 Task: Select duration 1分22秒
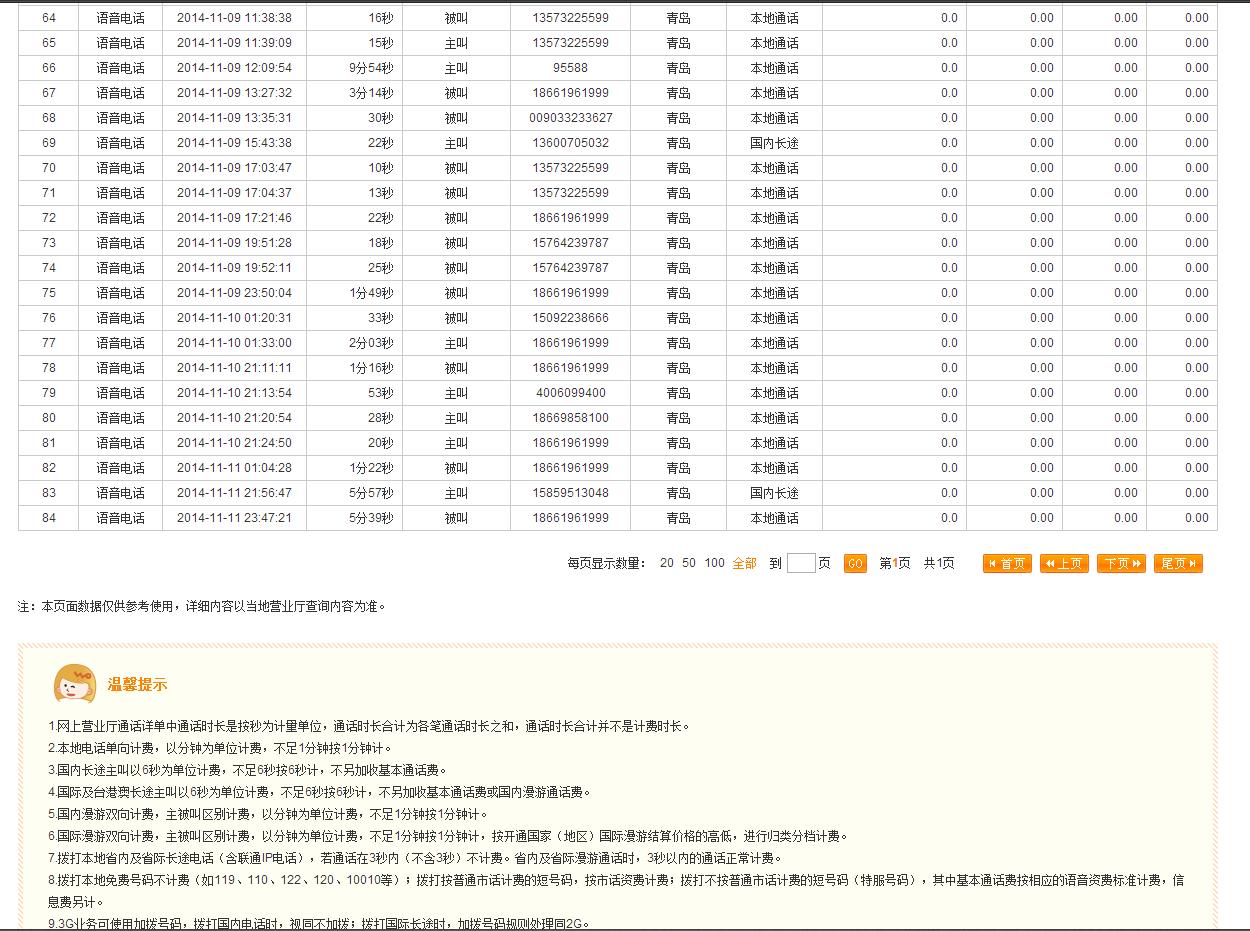click(x=371, y=468)
